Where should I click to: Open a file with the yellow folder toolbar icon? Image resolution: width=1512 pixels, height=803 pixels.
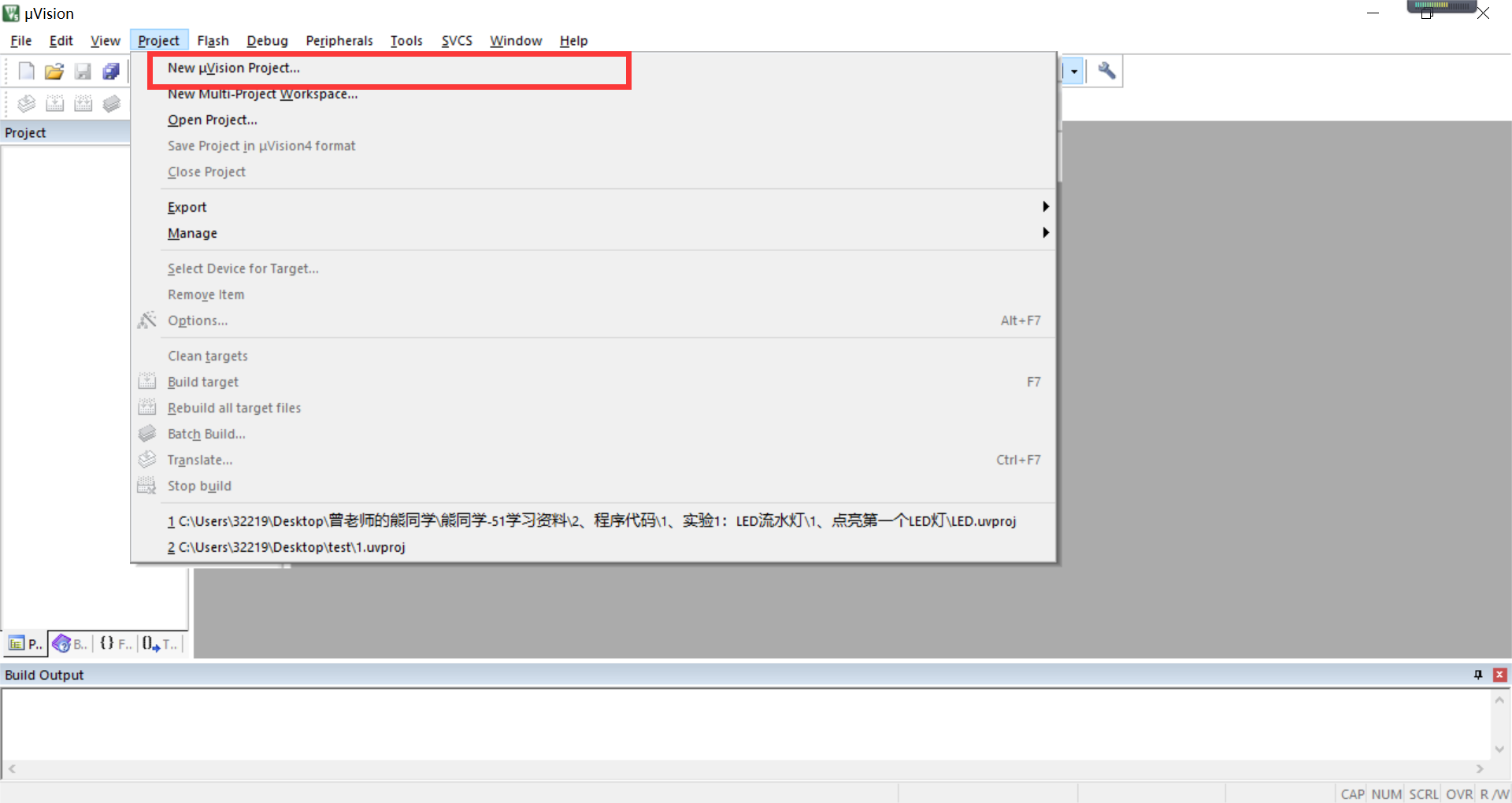coord(54,71)
